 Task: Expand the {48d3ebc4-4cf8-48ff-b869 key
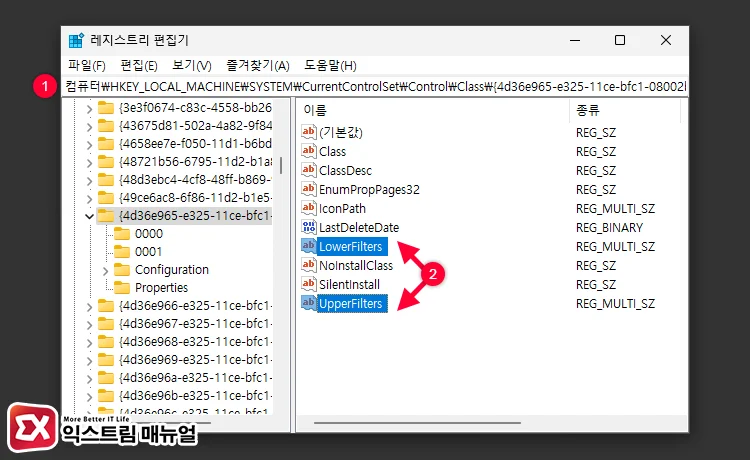click(89, 181)
